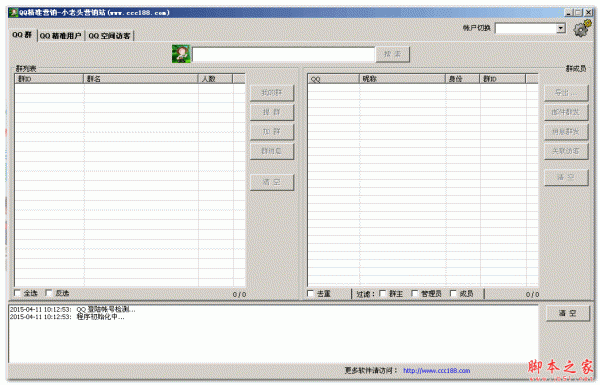Focus the search input field
The height and width of the screenshot is (385, 600).
point(283,54)
